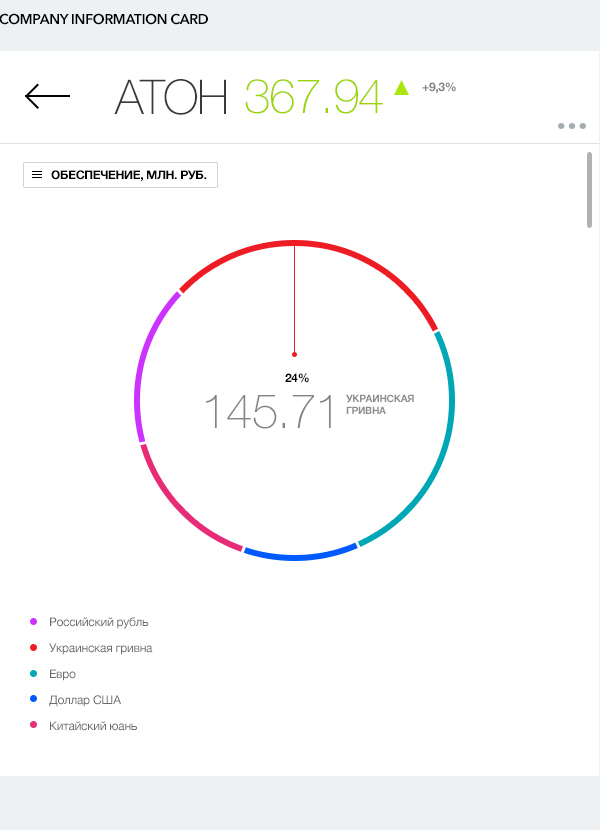This screenshot has height=830, width=600.
Task: Click the COMPANY INFORMATION CARD title
Action: click(x=104, y=19)
